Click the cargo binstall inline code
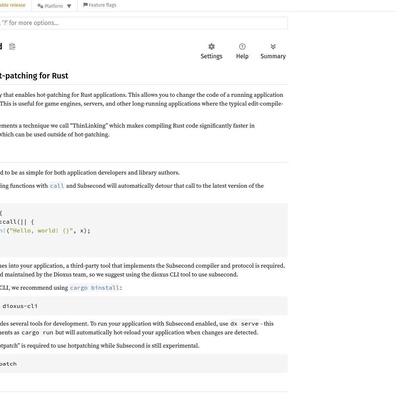Image resolution: width=396 pixels, height=396 pixels. click(95, 288)
